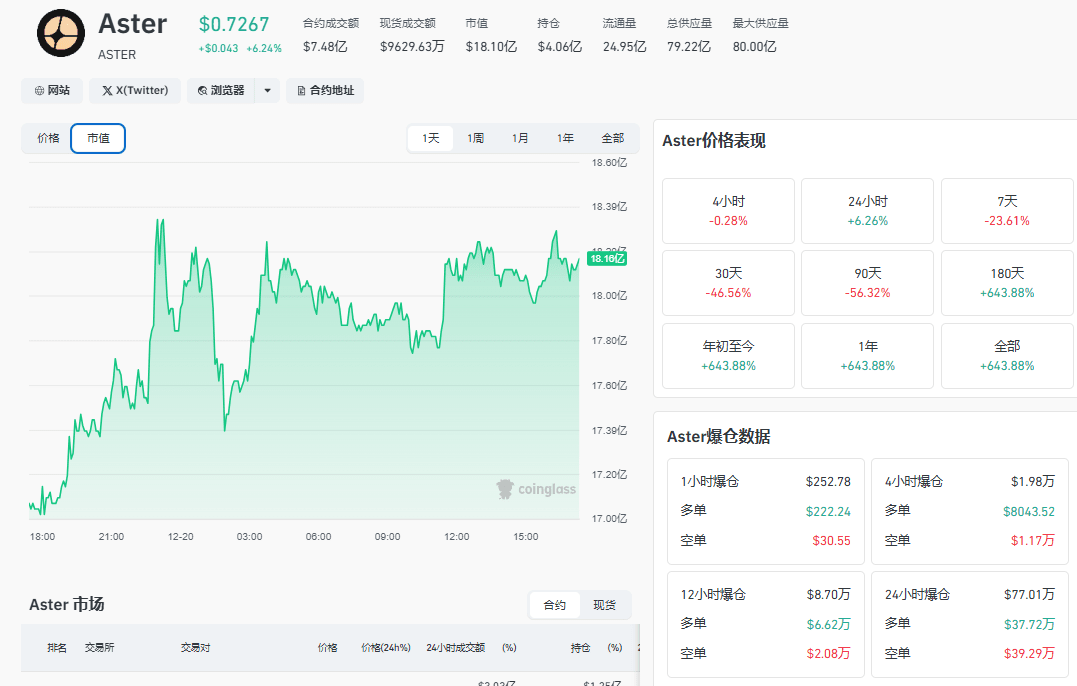Select the 1周 time range
1077x686 pixels.
[x=475, y=138]
